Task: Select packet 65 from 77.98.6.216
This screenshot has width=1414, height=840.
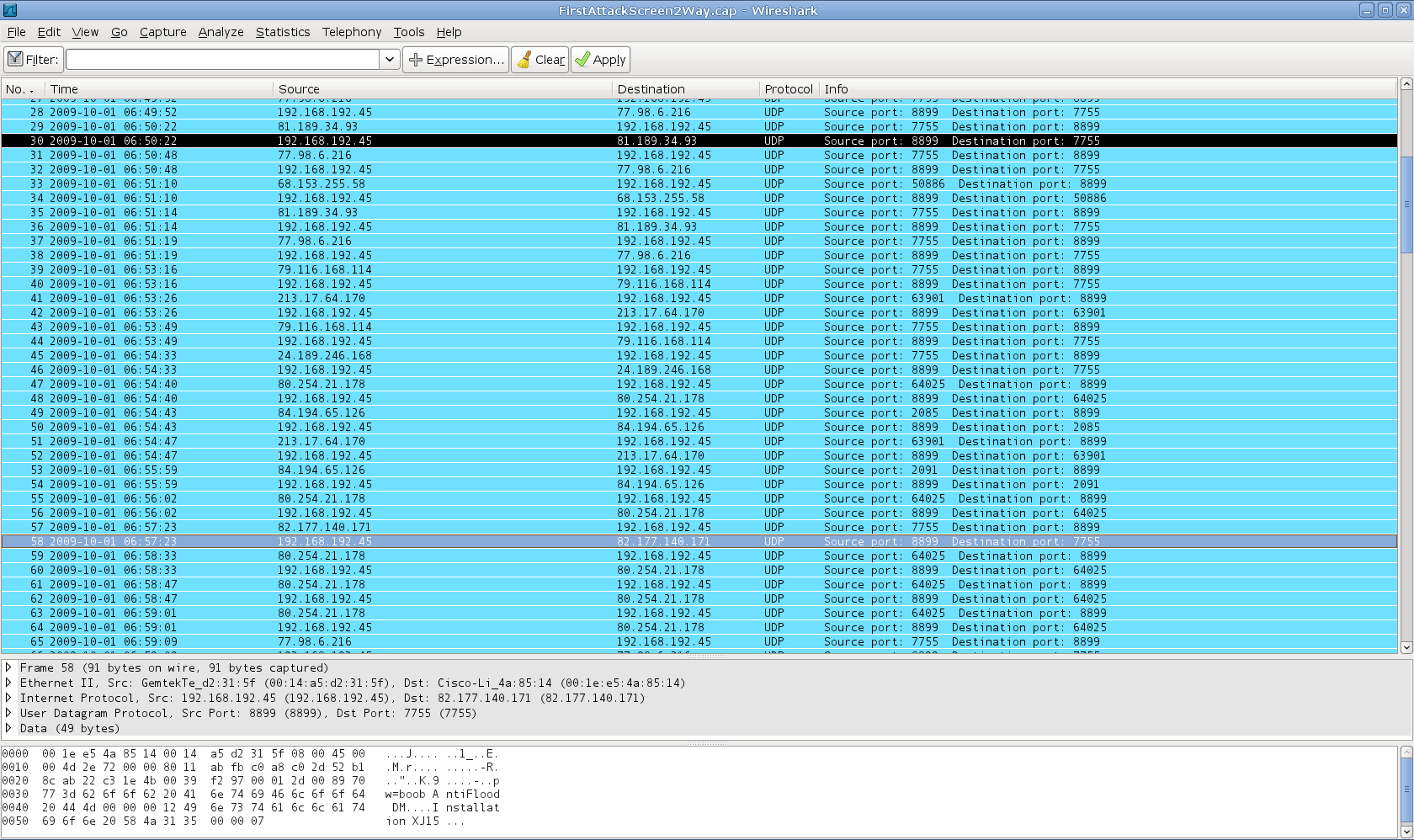Action: tap(699, 641)
